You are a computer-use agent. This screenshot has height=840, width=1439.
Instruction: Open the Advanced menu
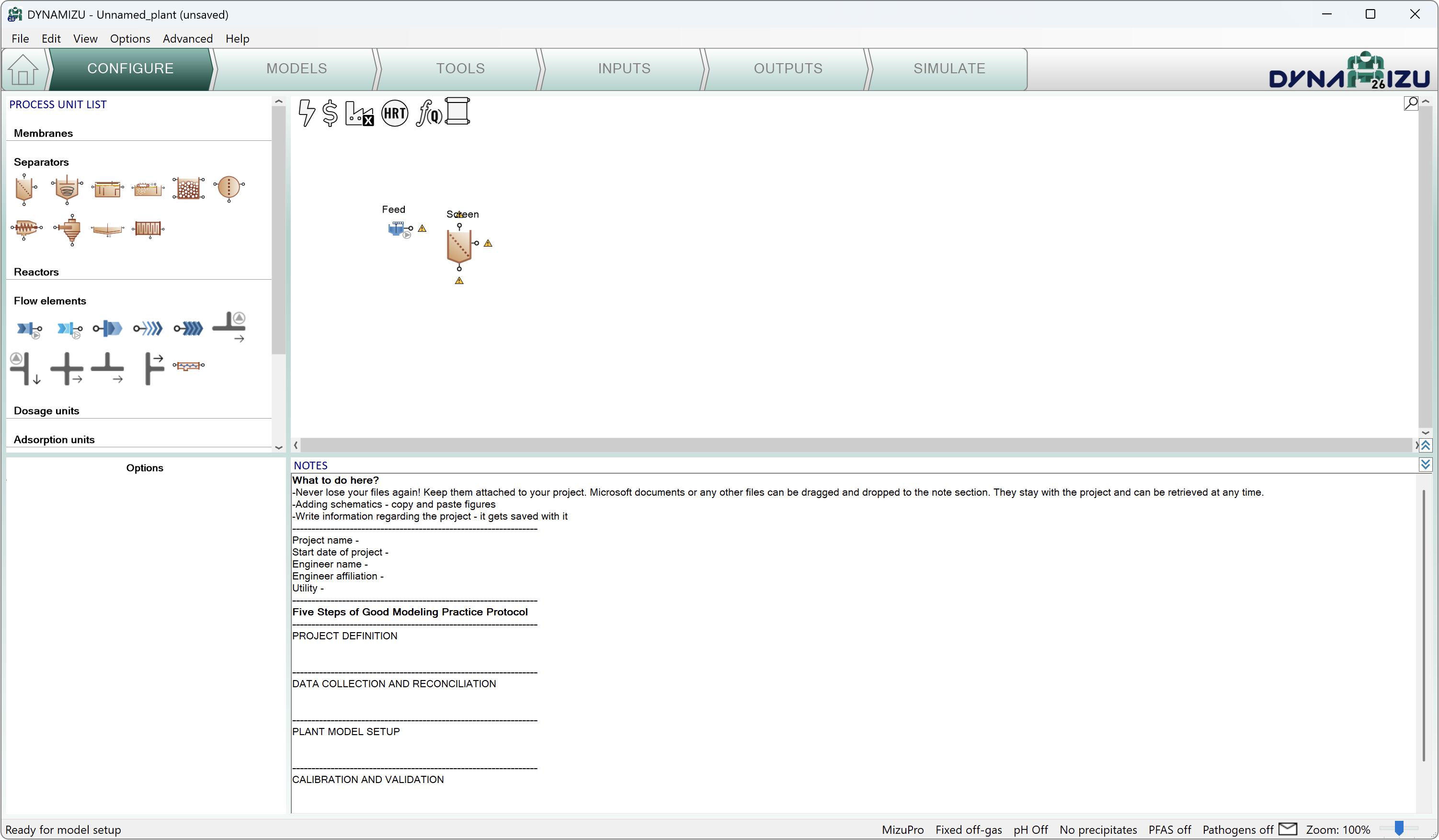tap(187, 38)
